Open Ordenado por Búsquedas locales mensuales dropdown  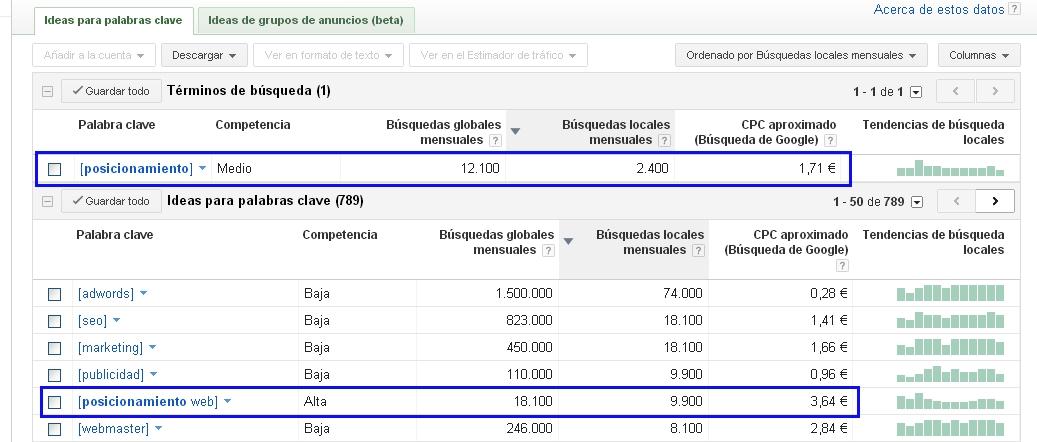click(802, 56)
